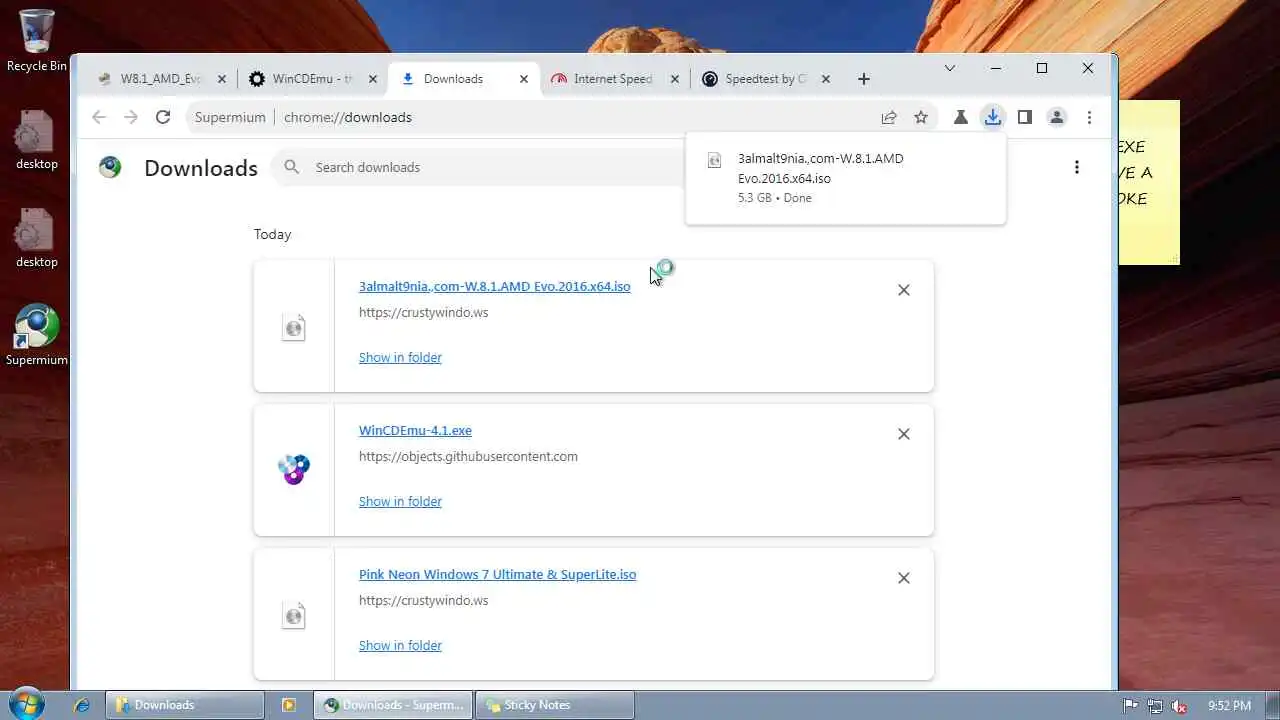Image resolution: width=1280 pixels, height=720 pixels.
Task: Click the media player taskbar icon
Action: pos(289,705)
